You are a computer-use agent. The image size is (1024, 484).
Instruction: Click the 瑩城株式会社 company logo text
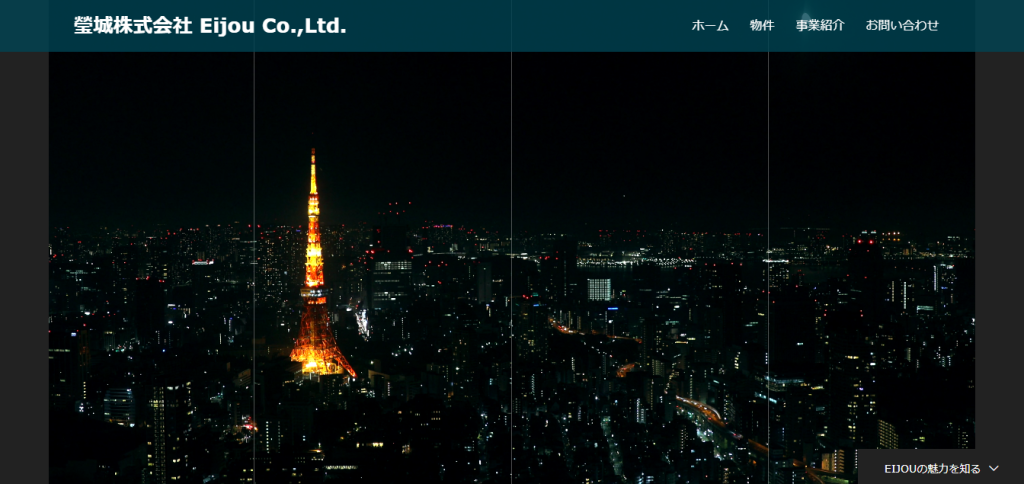[x=132, y=26]
